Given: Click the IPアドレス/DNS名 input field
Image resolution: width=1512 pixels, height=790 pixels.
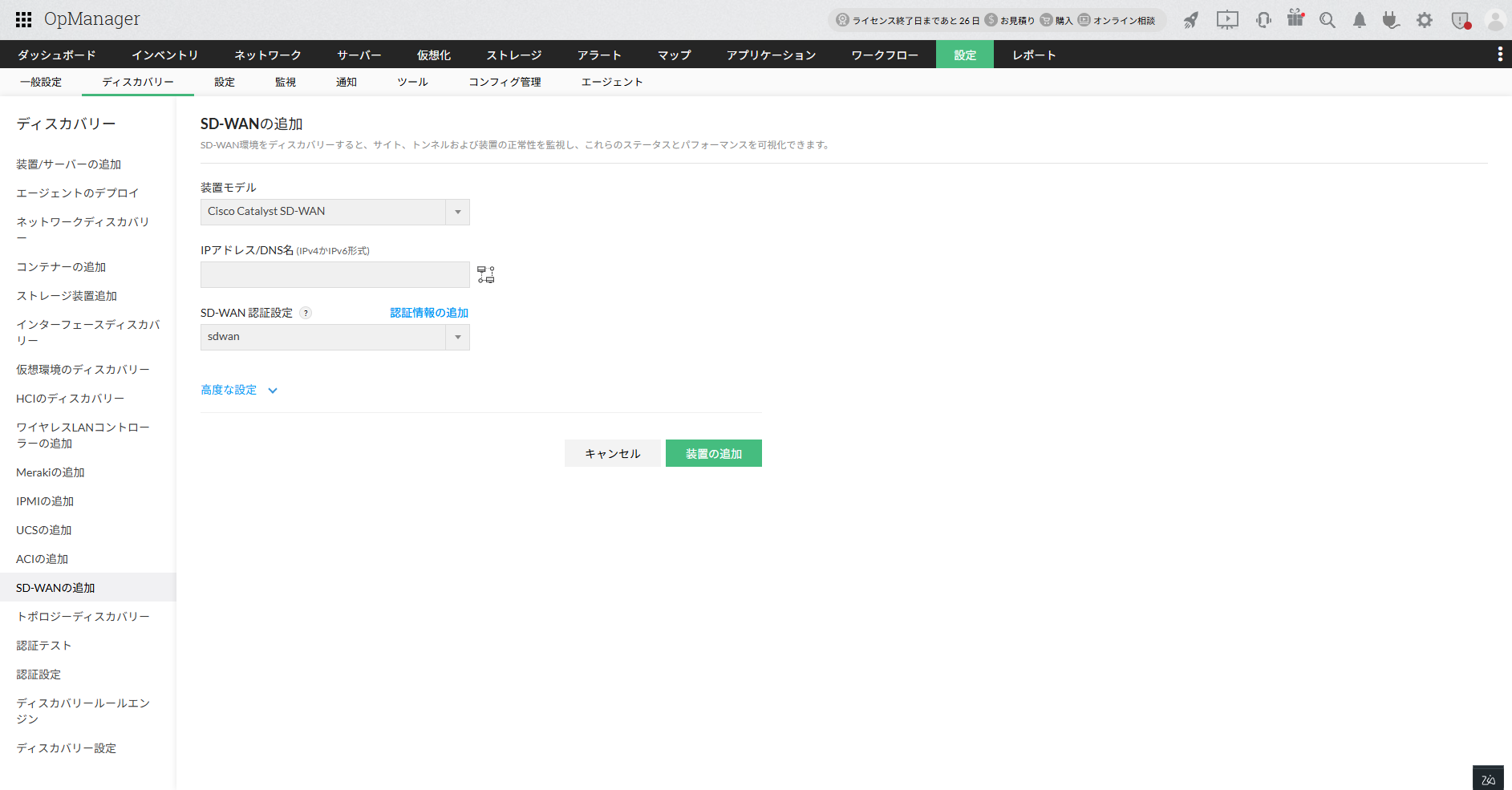Looking at the screenshot, I should [334, 274].
